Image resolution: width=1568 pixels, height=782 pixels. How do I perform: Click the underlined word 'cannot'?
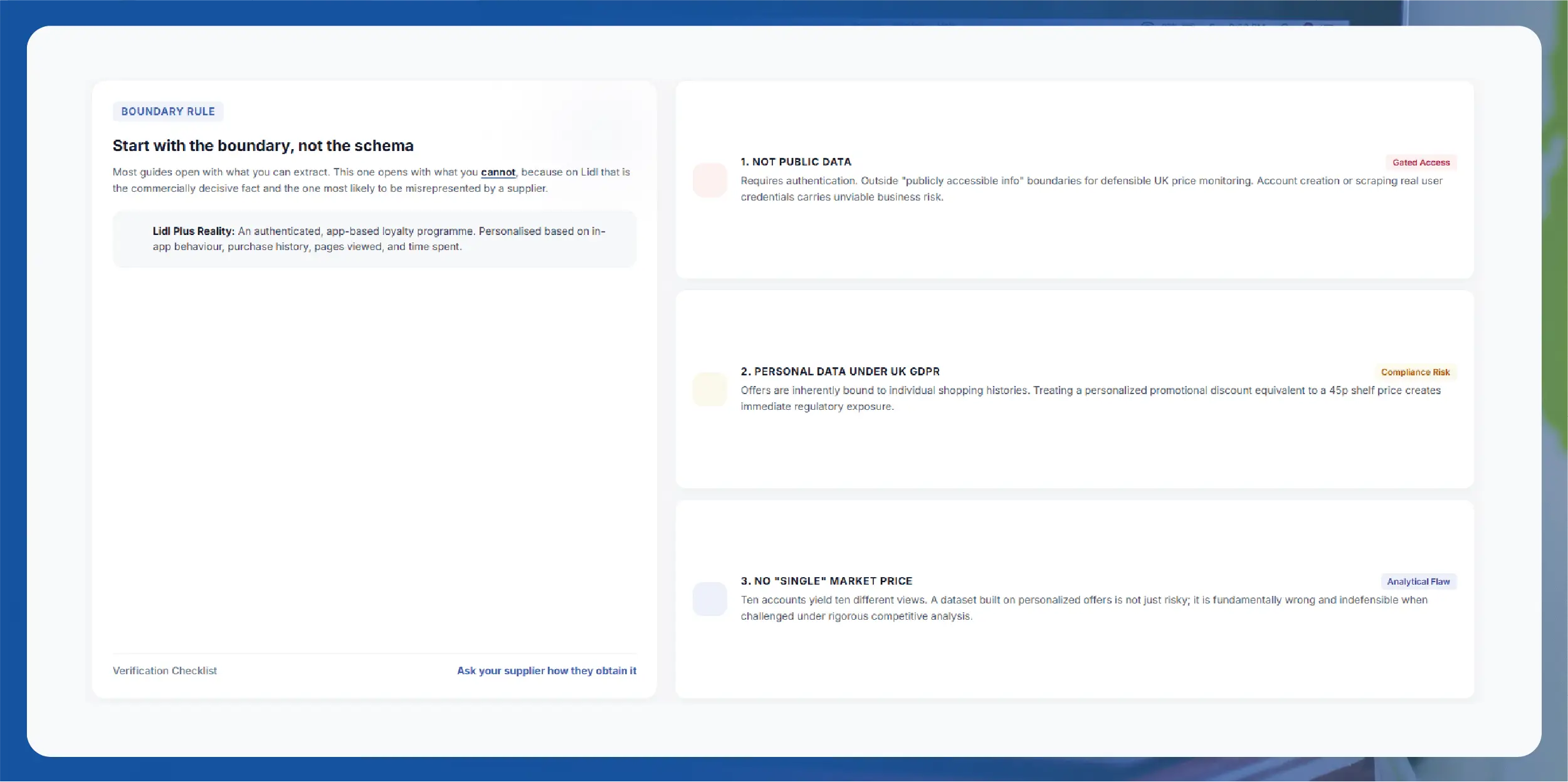[x=498, y=172]
